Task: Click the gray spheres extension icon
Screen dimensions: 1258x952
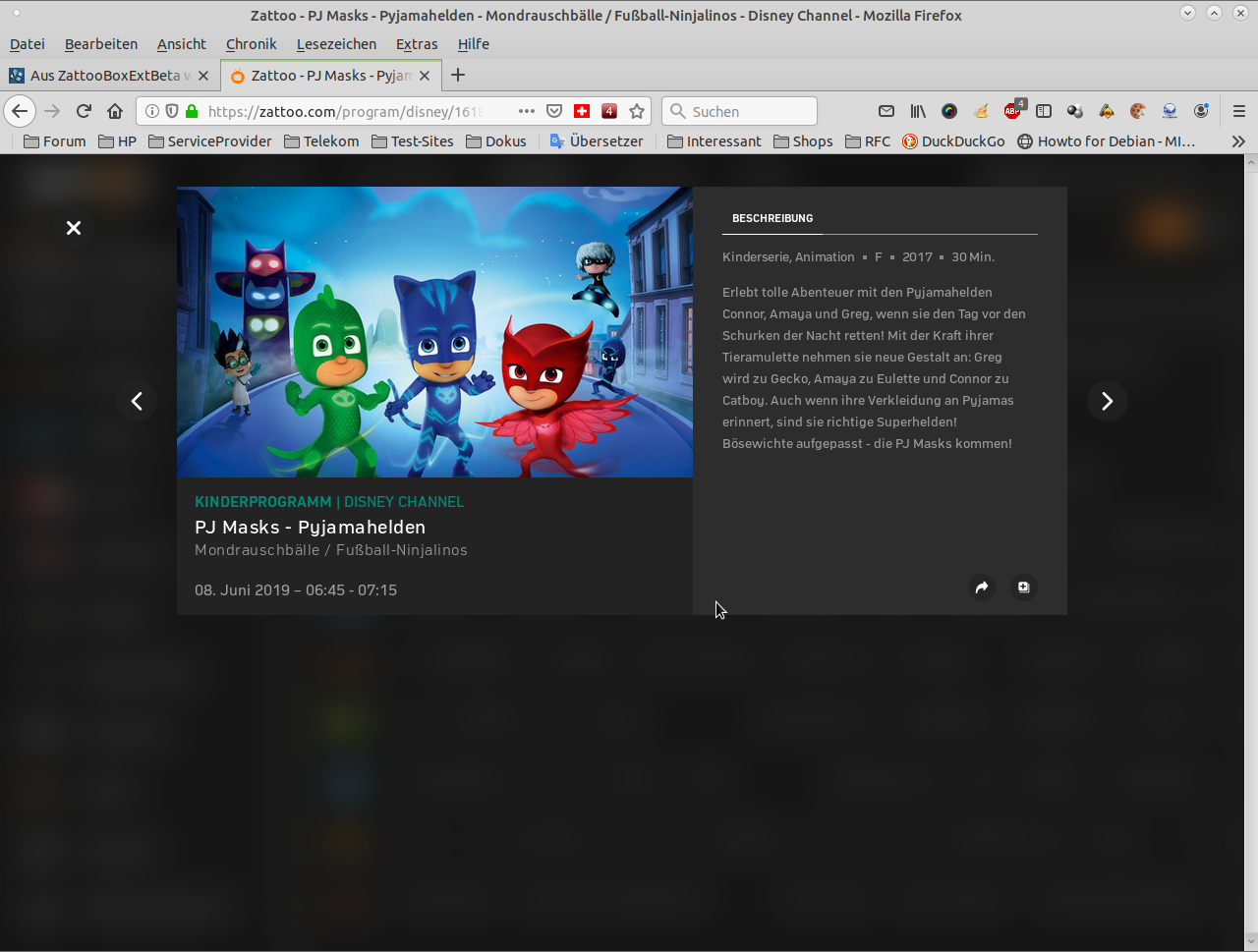Action: tap(1075, 111)
